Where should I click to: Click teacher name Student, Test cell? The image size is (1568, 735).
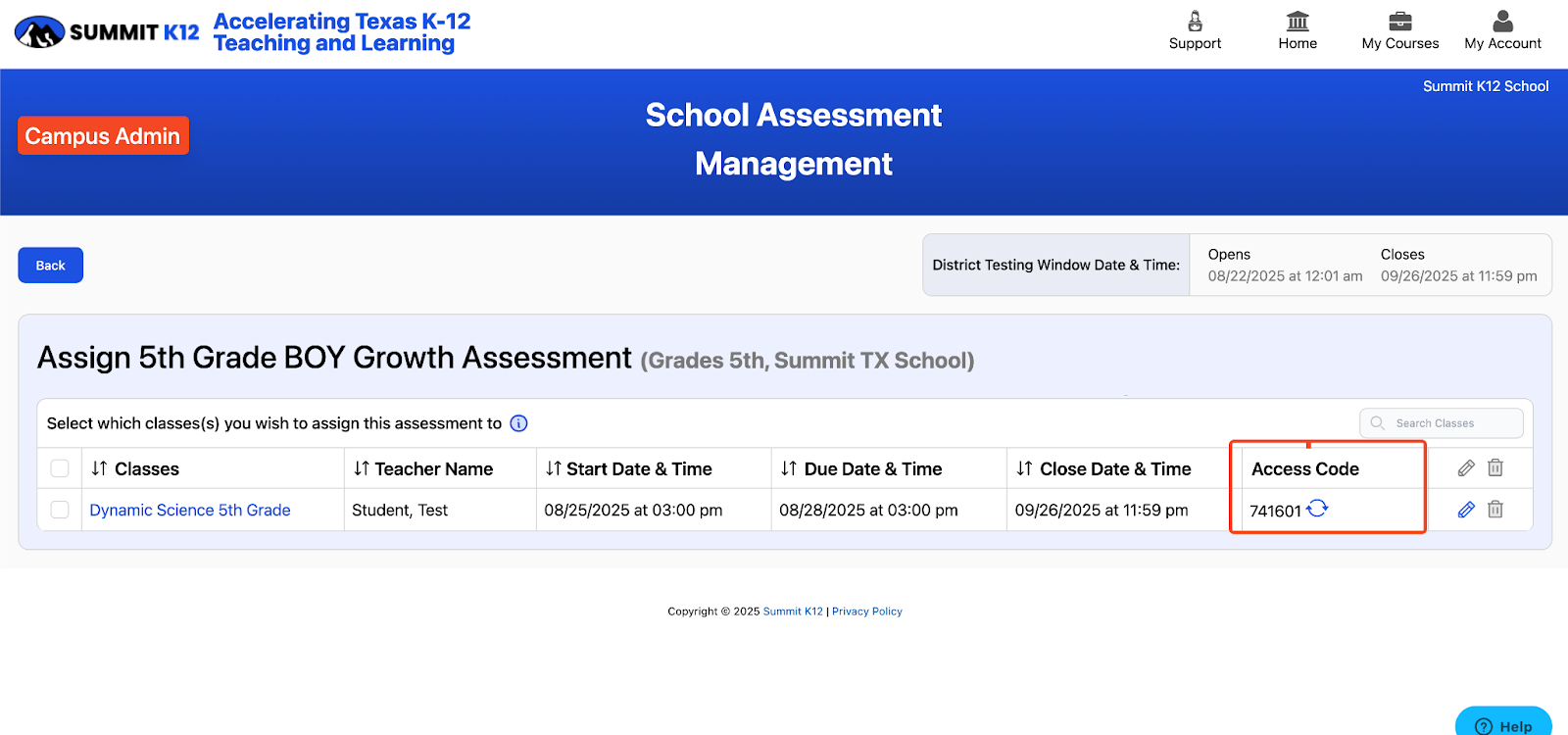(x=400, y=510)
